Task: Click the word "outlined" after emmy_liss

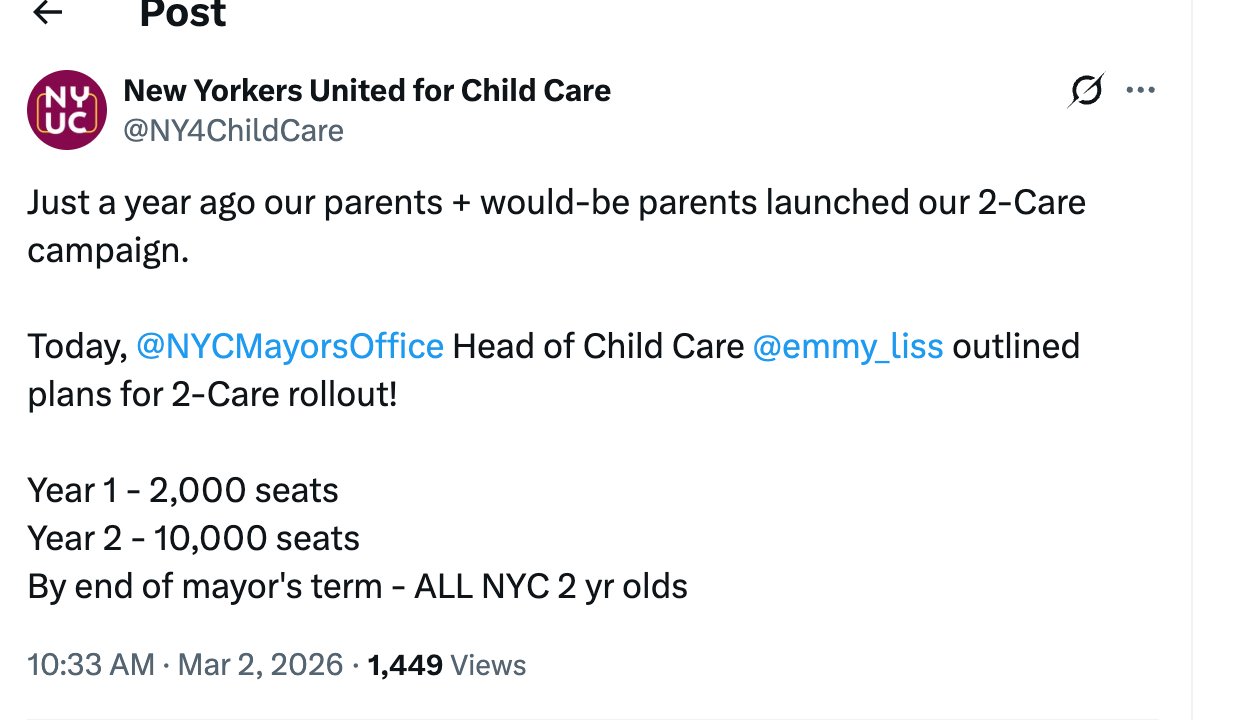Action: point(1016,346)
